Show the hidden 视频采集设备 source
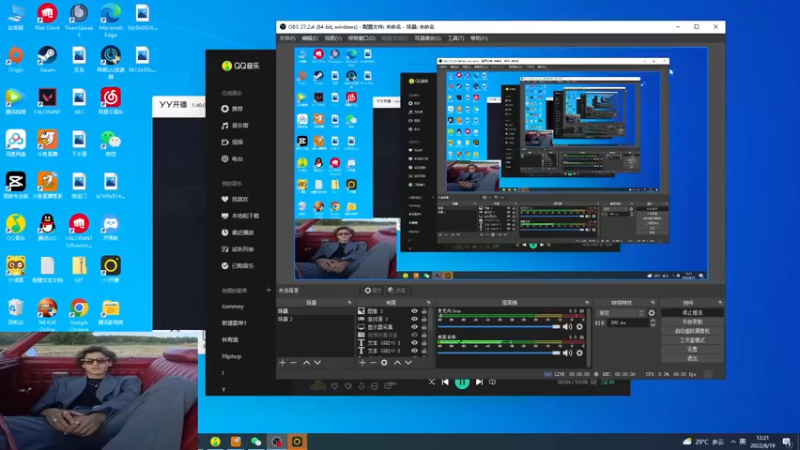 click(414, 335)
